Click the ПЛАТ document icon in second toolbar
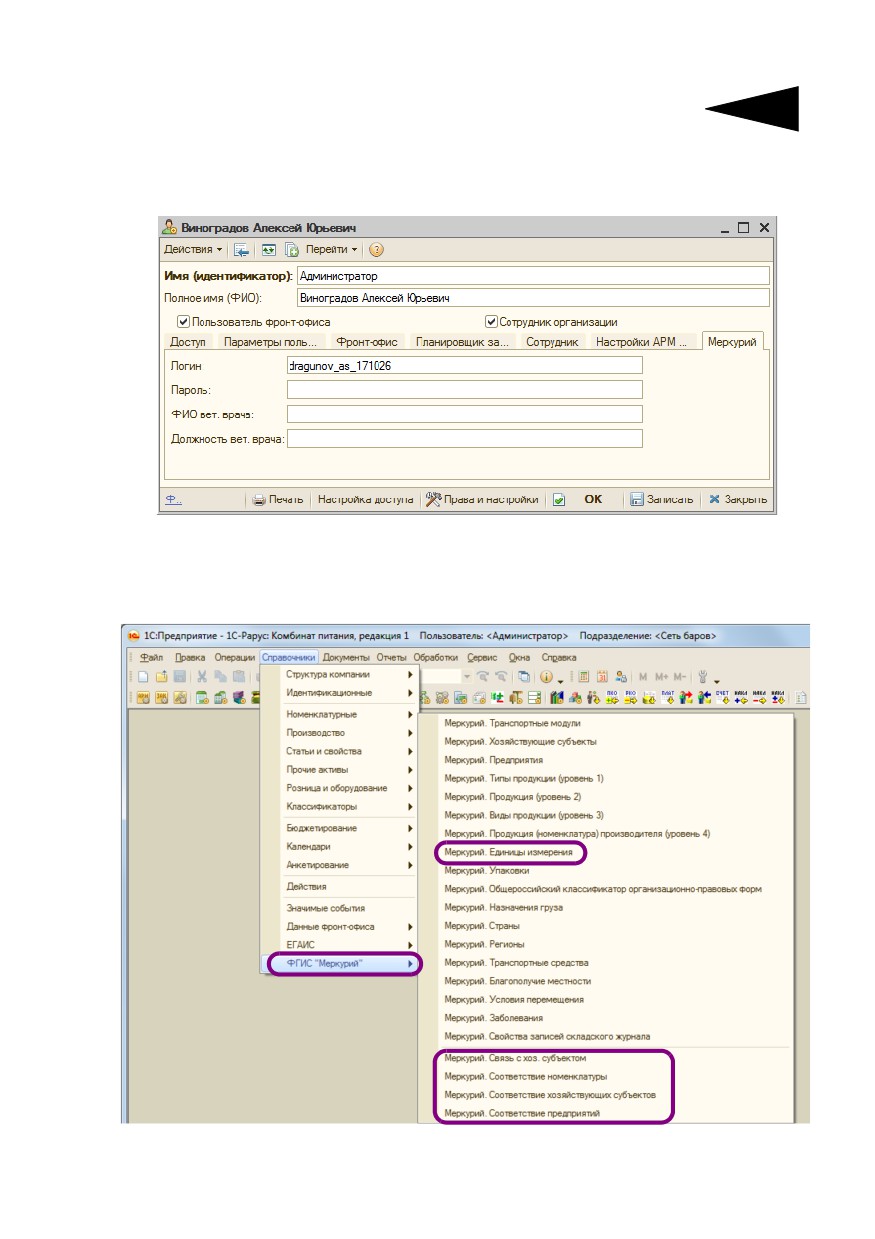The width and height of the screenshot is (875, 1239). (x=668, y=696)
